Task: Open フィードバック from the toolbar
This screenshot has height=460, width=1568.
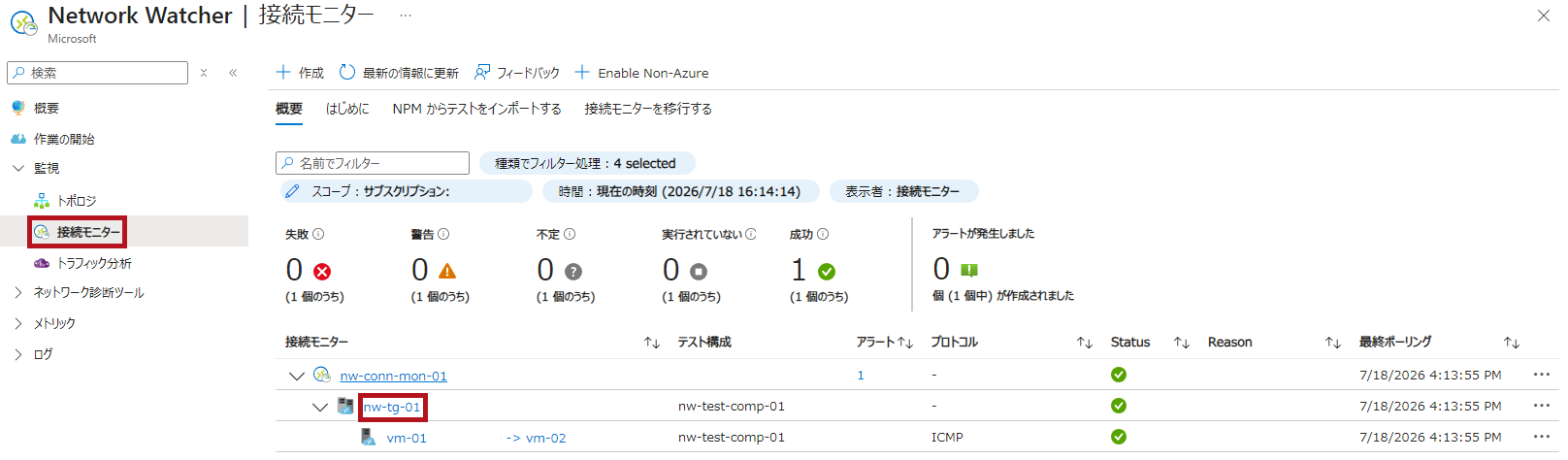Action: [x=517, y=73]
